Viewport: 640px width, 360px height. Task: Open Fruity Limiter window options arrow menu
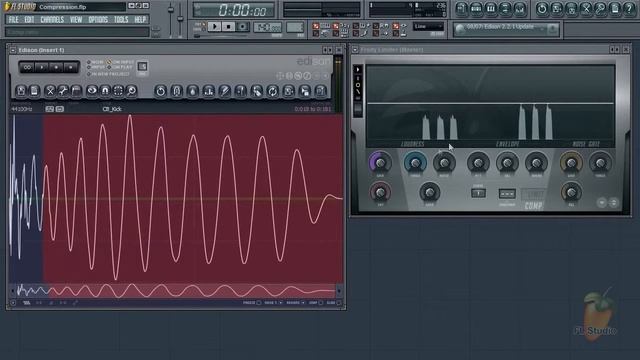tap(355, 50)
